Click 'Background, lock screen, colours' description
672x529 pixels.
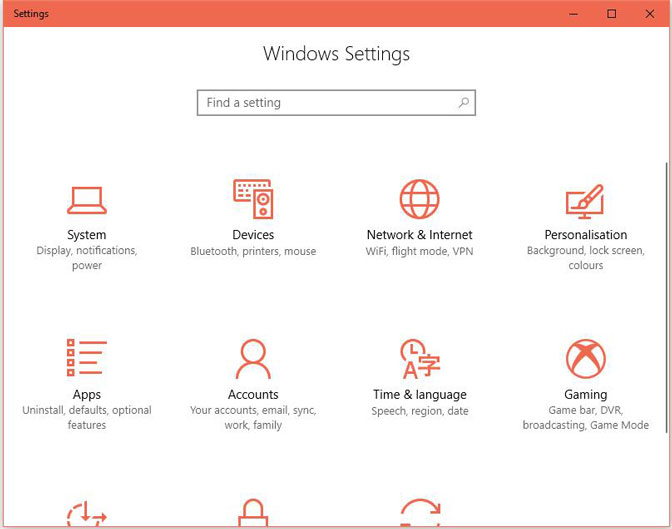(585, 258)
